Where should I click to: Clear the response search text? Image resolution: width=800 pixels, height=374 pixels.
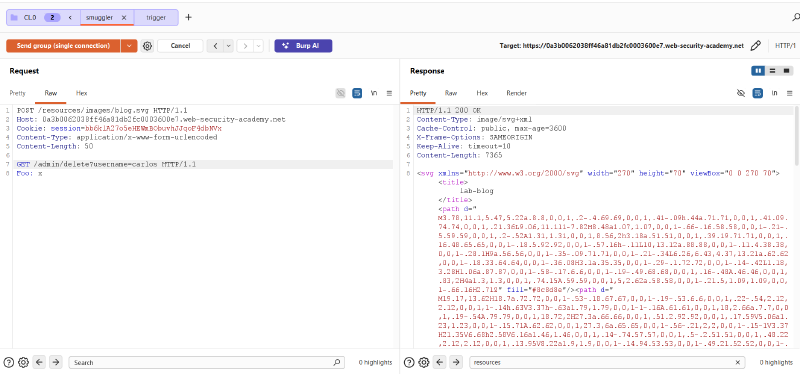737,362
